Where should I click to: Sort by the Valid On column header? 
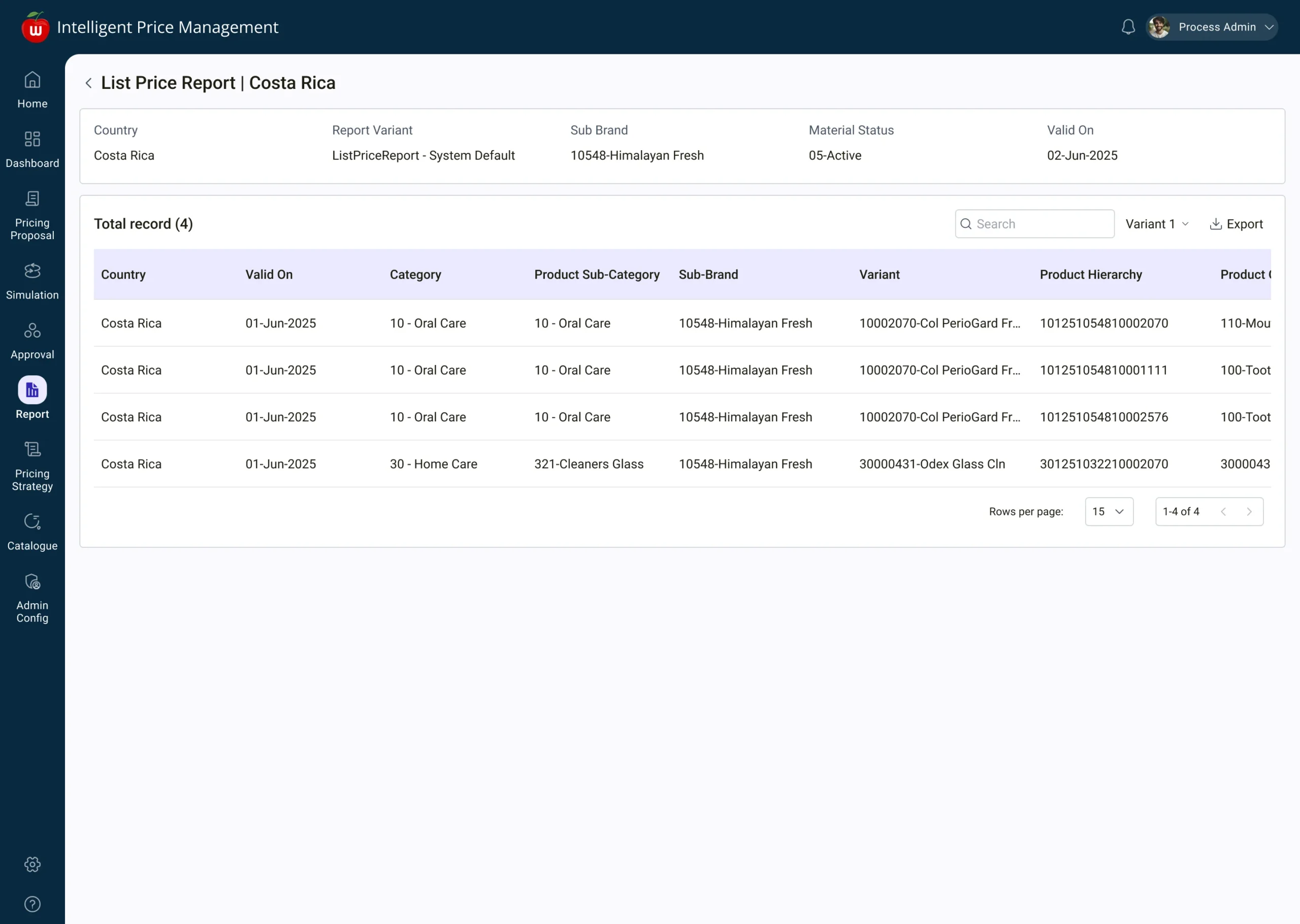pyautogui.click(x=269, y=275)
